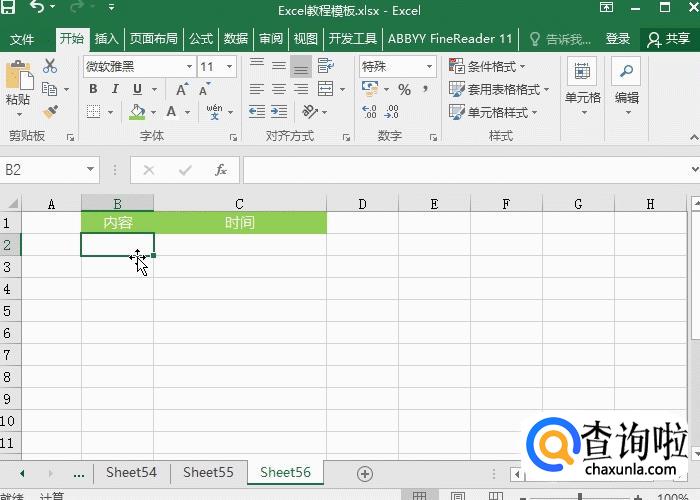Click Decrease Decimal icon
This screenshot has width=700, height=500.
(x=392, y=112)
